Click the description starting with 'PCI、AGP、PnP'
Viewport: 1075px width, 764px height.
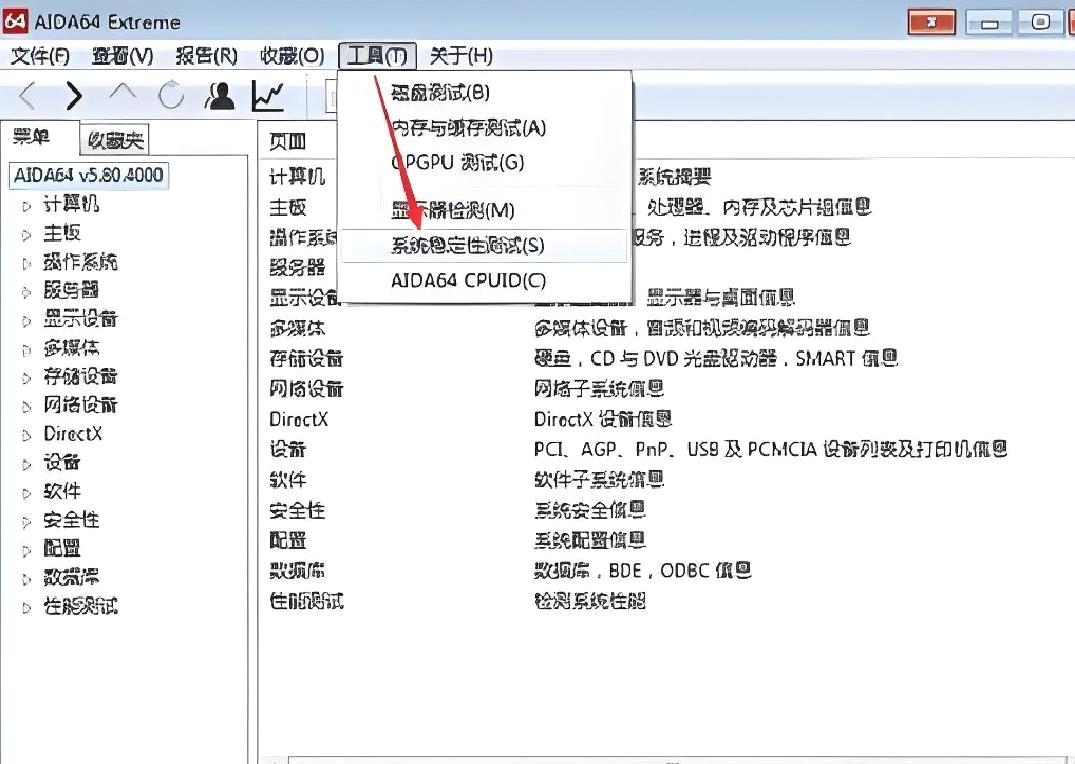(x=770, y=449)
